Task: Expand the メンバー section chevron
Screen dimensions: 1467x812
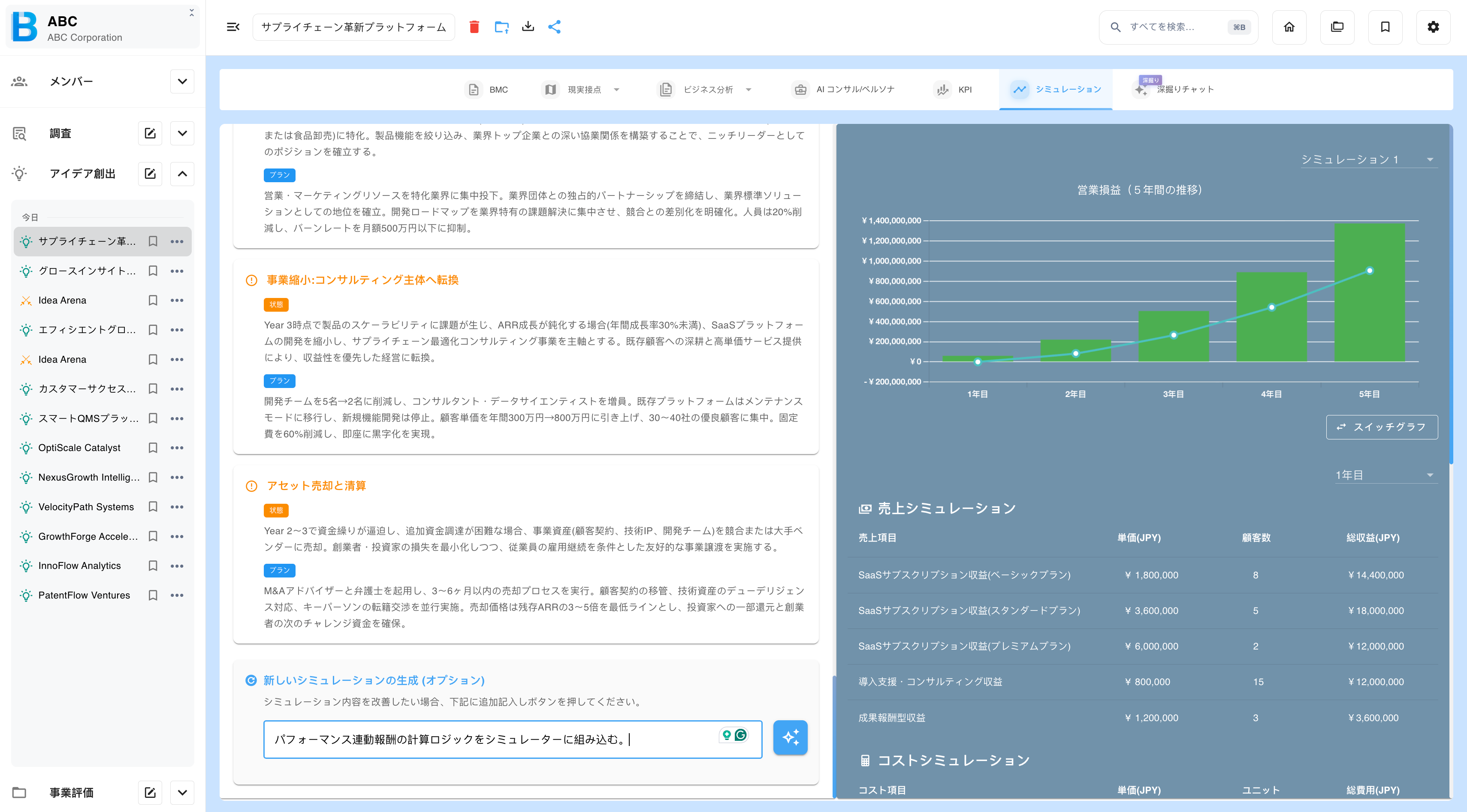Action: [182, 81]
